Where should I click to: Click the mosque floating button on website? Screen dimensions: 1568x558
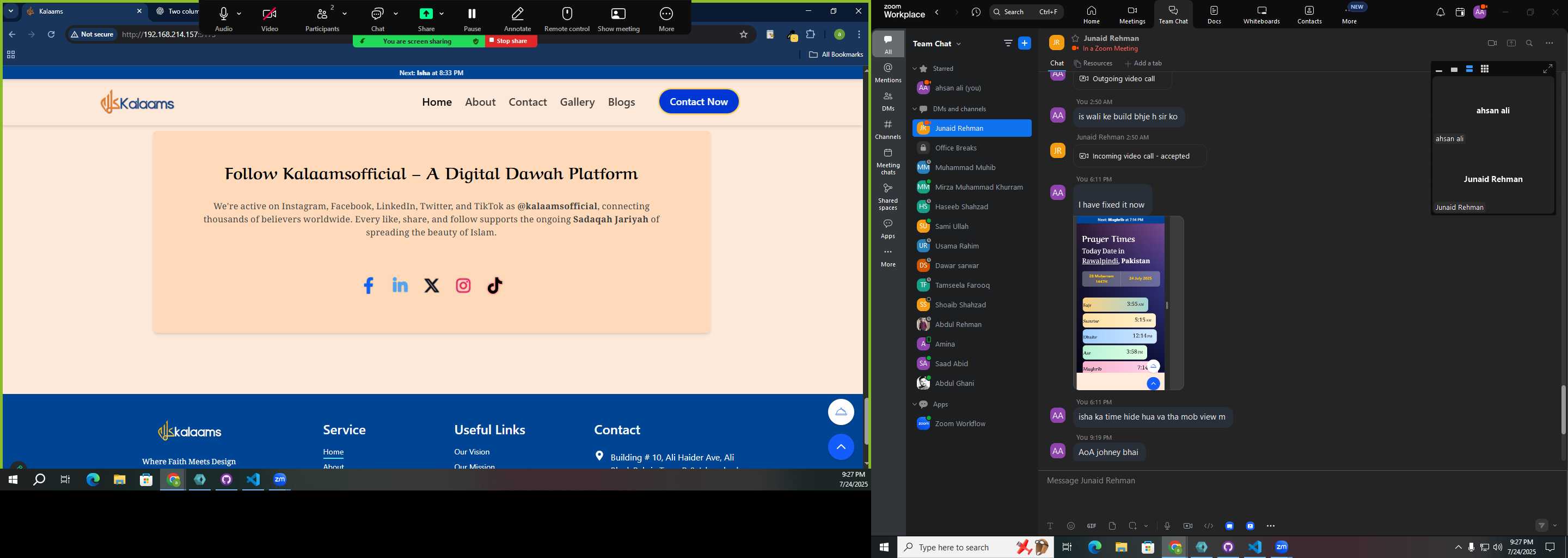point(841,412)
